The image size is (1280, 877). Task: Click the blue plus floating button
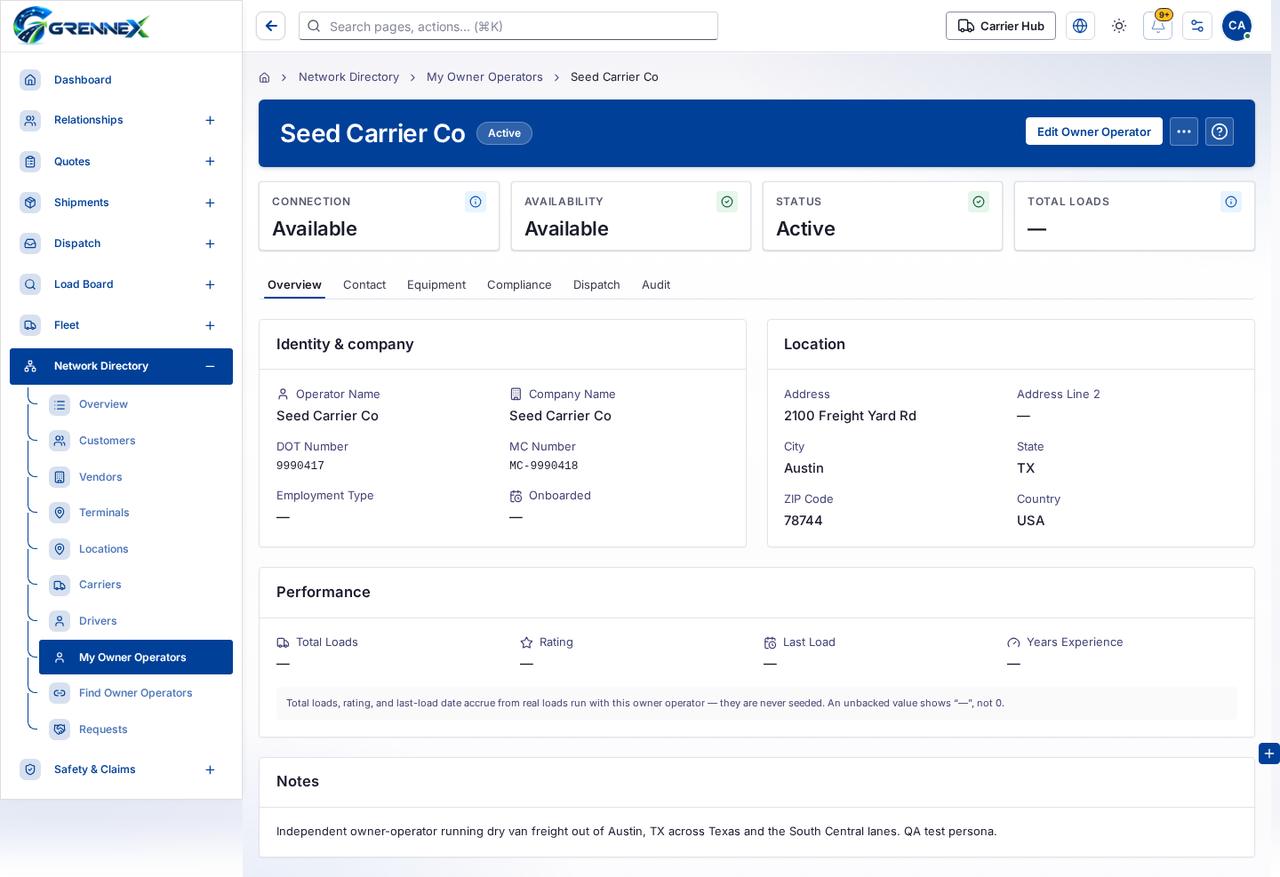point(1269,753)
